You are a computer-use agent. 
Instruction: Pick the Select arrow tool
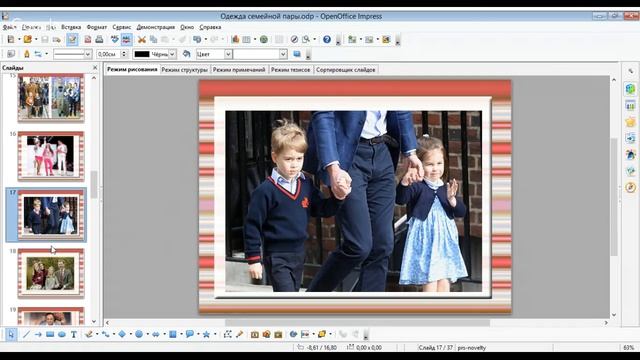click(x=11, y=334)
